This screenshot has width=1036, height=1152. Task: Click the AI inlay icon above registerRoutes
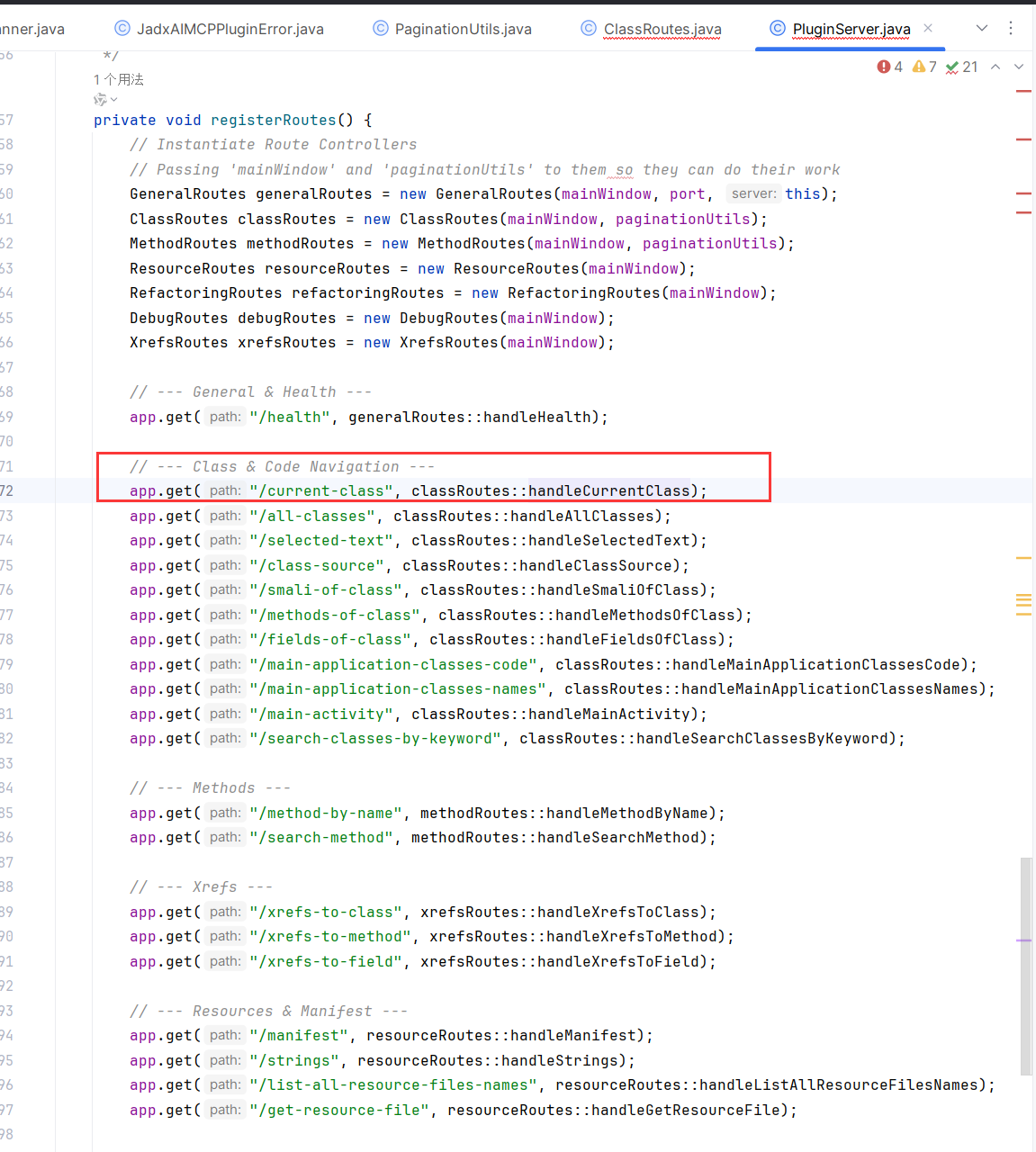click(x=101, y=99)
